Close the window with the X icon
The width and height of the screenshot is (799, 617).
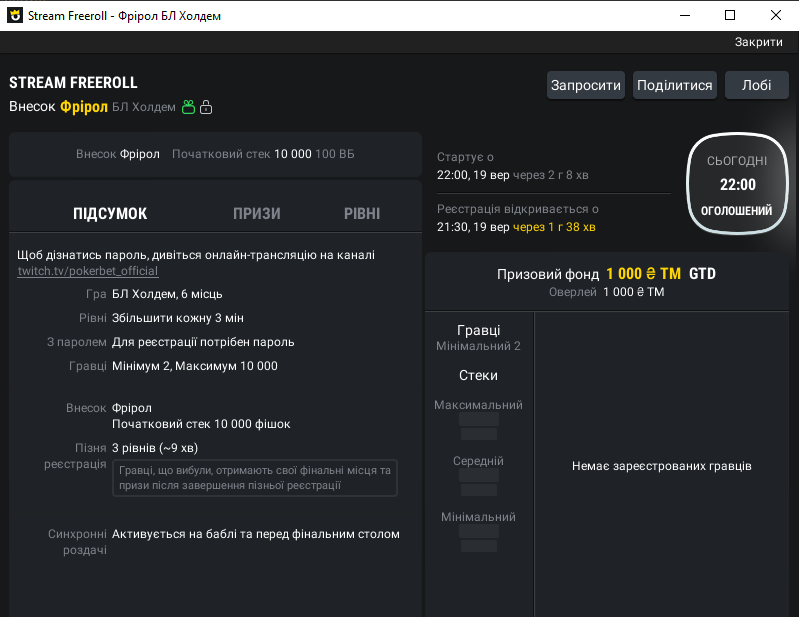coord(776,15)
